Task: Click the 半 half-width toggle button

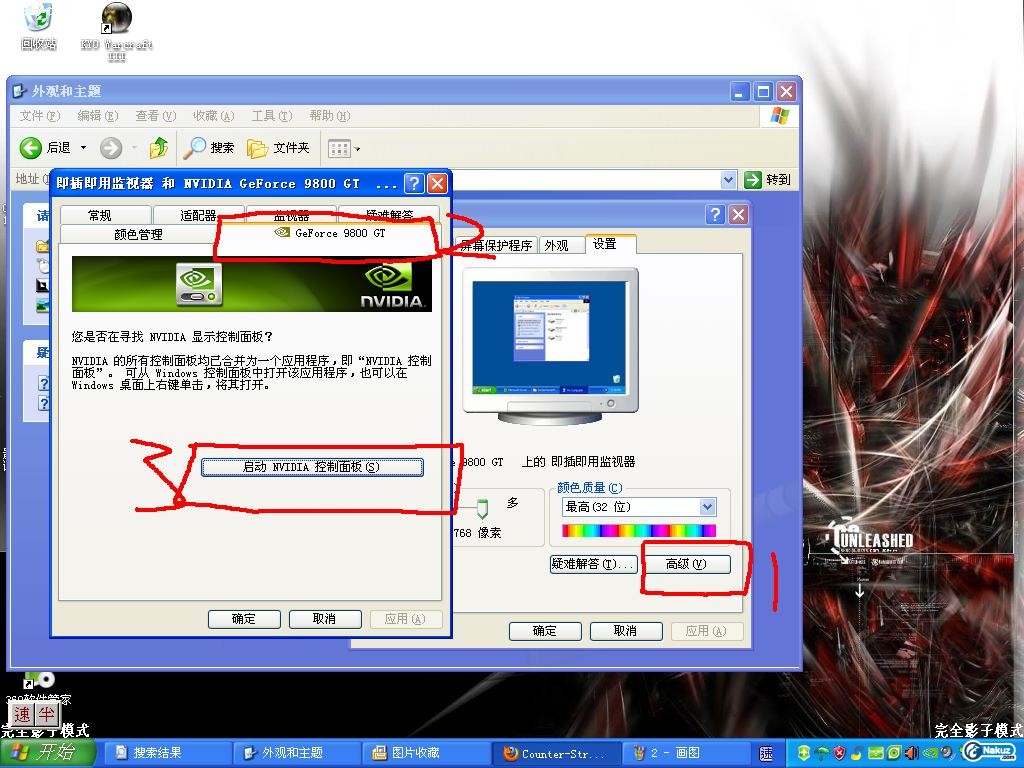Action: (x=46, y=714)
